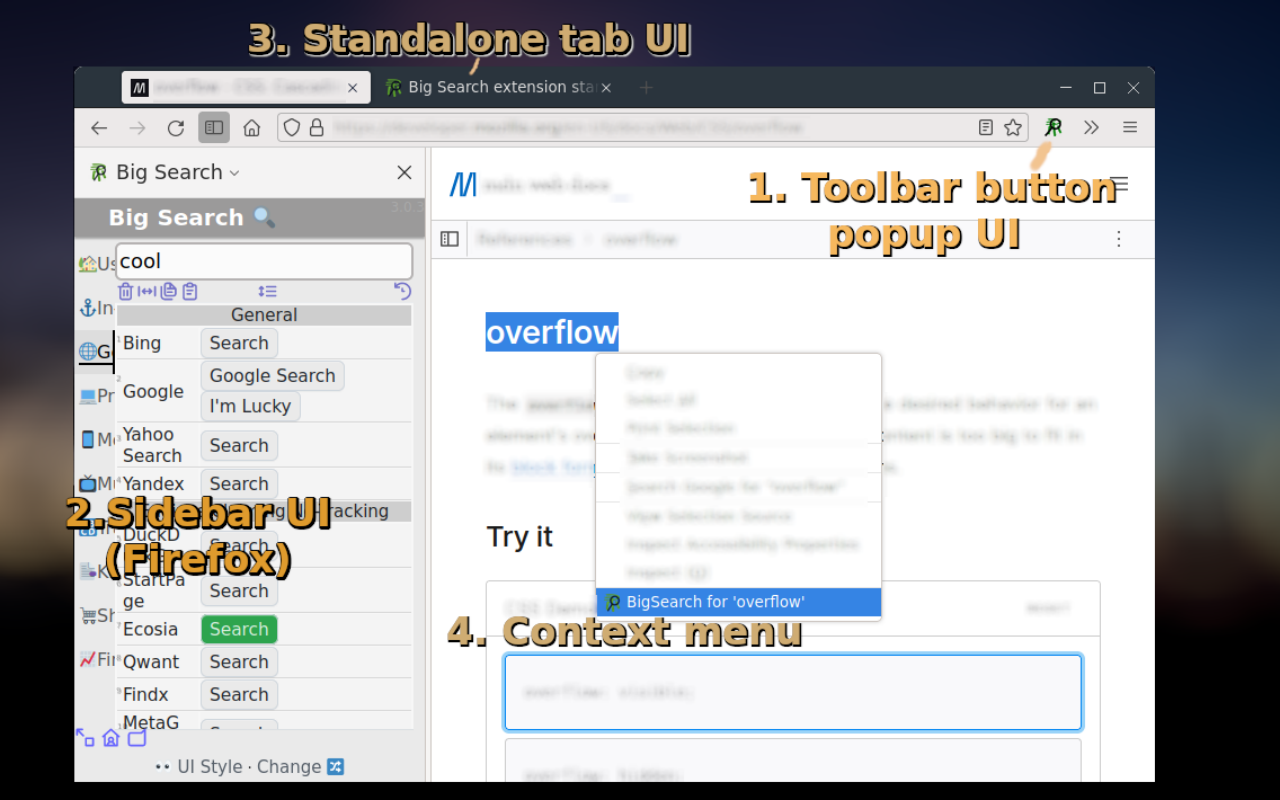Click the "I'm Lucky" button
The width and height of the screenshot is (1280, 800).
pos(250,406)
